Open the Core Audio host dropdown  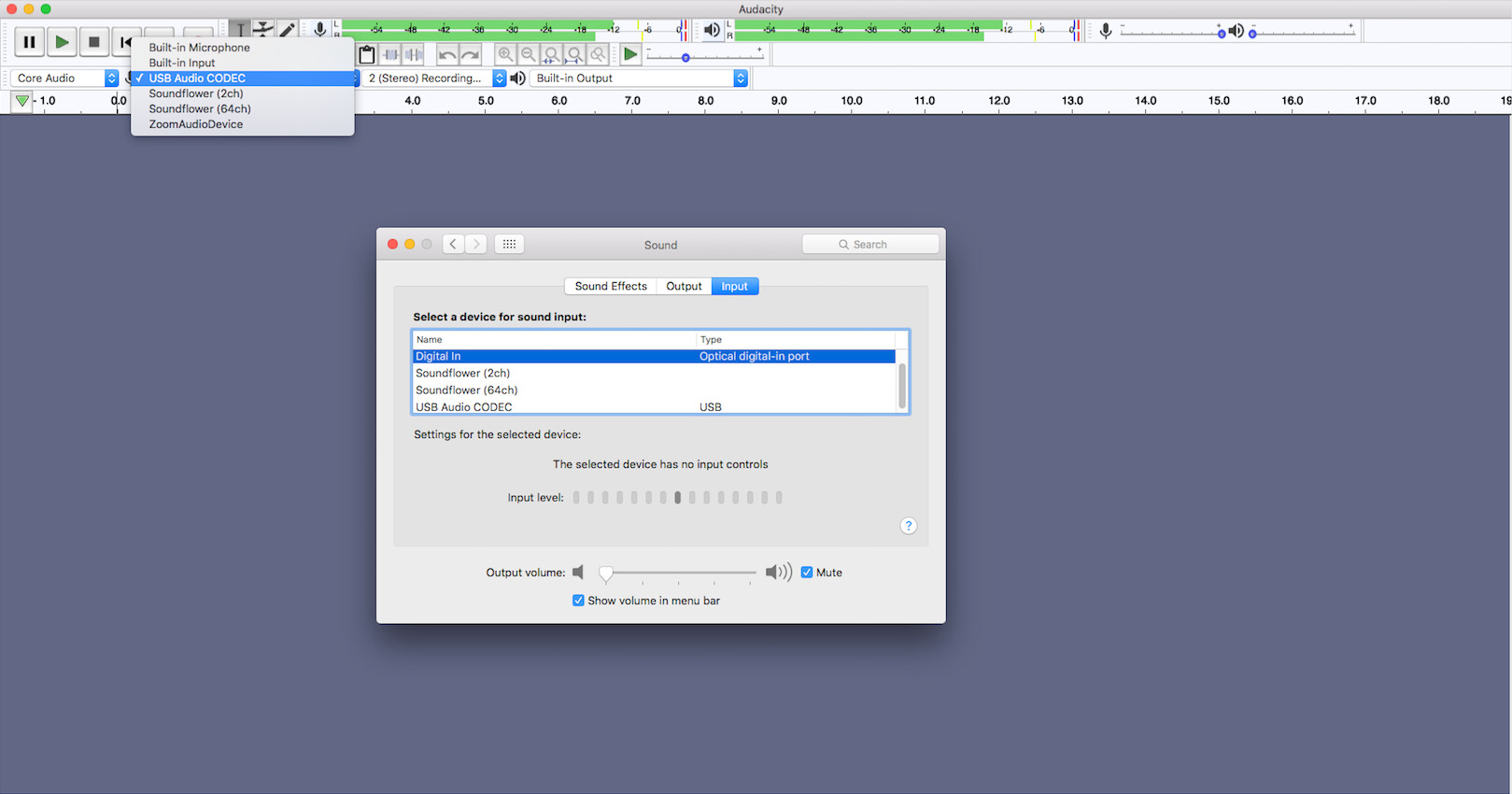tap(64, 78)
